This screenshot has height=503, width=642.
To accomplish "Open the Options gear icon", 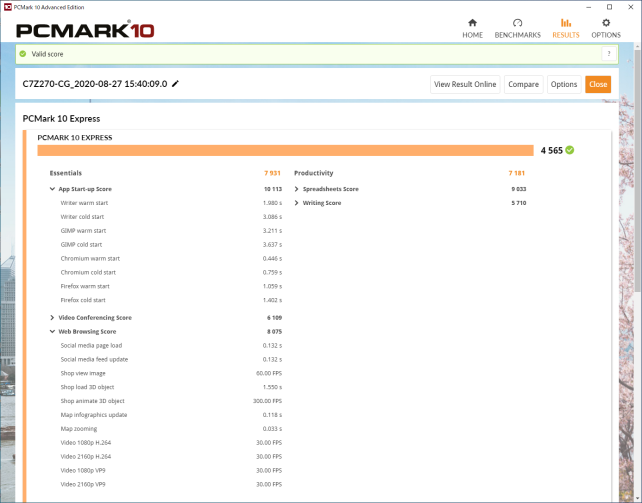I will tap(606, 23).
